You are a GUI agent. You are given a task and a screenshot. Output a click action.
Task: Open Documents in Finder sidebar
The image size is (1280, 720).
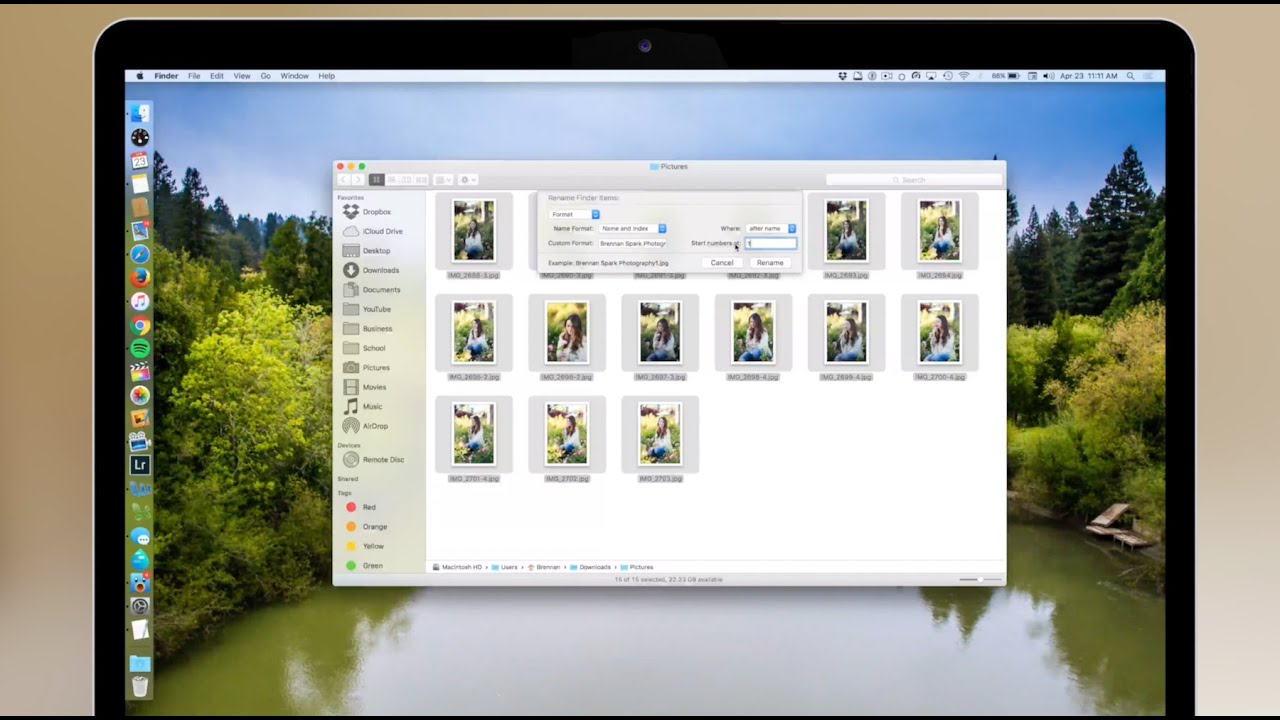[x=372, y=290]
